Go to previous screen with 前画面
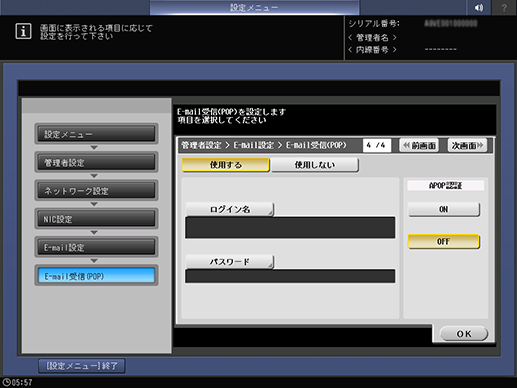The image size is (517, 388). [419, 145]
